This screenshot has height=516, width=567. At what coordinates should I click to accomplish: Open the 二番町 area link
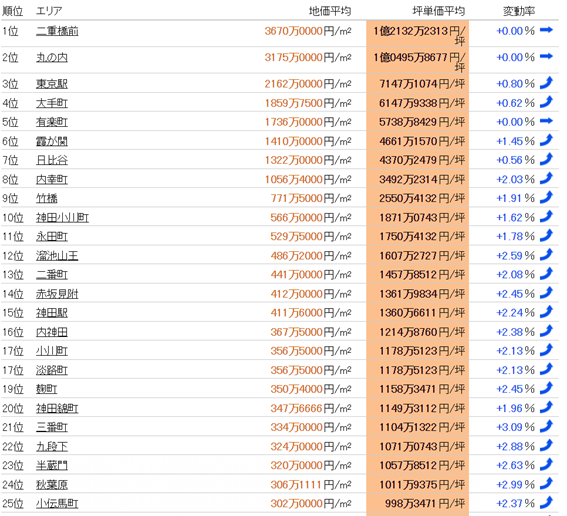(x=52, y=275)
